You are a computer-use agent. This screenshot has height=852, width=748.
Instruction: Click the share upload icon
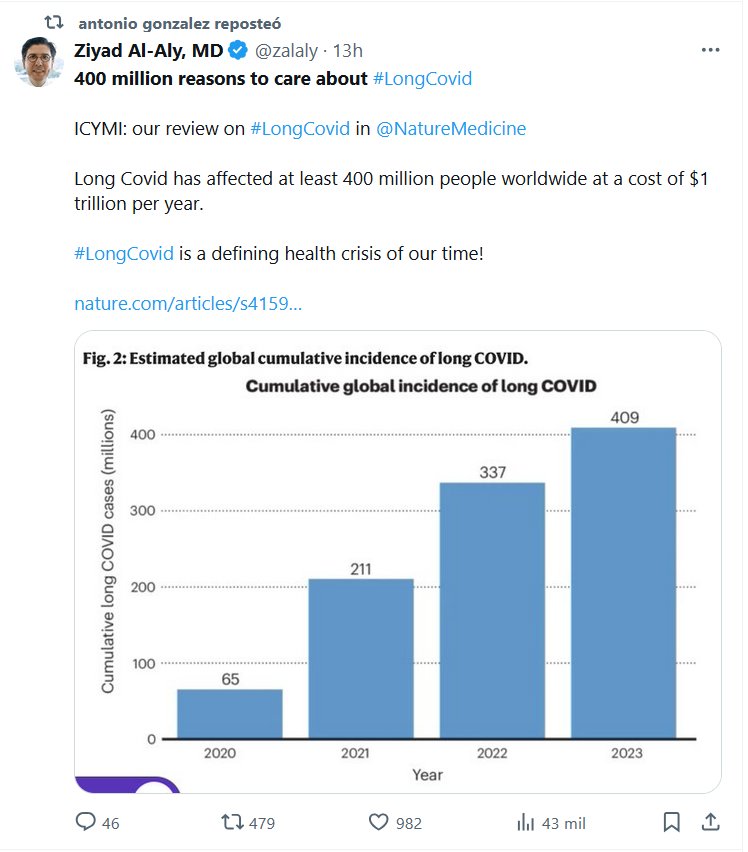tap(710, 823)
